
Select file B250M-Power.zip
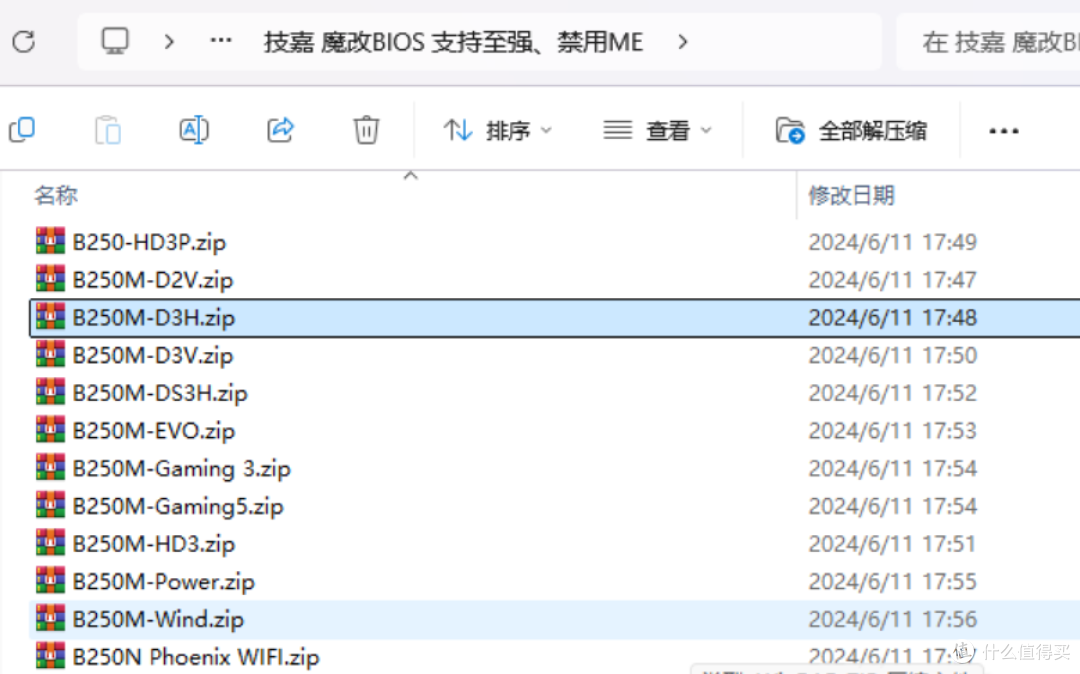pos(164,582)
